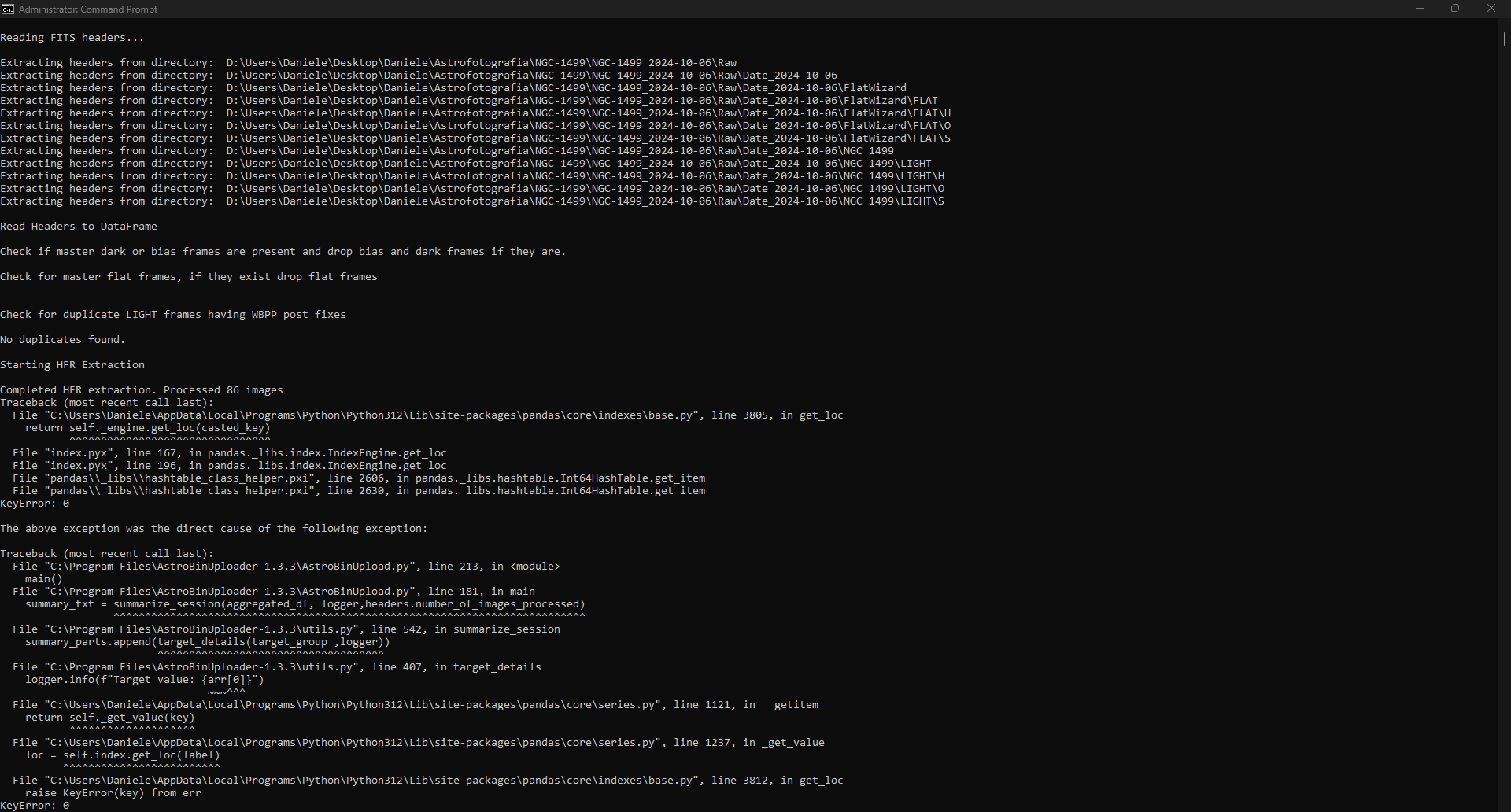Click 'Starting HFR Extraction' line

(72, 365)
